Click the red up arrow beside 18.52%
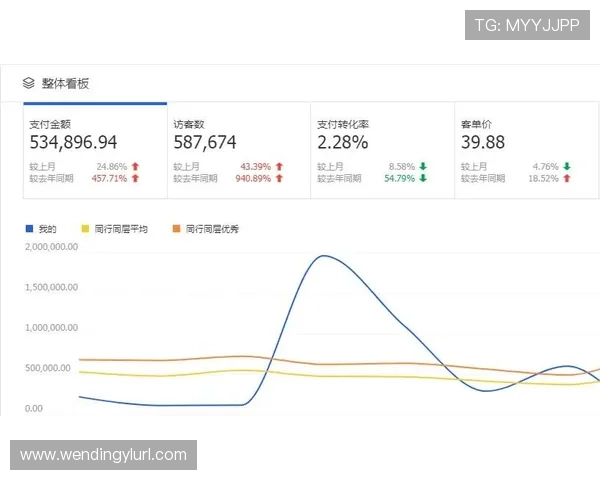Viewport: 600px width, 480px height. pyautogui.click(x=567, y=178)
